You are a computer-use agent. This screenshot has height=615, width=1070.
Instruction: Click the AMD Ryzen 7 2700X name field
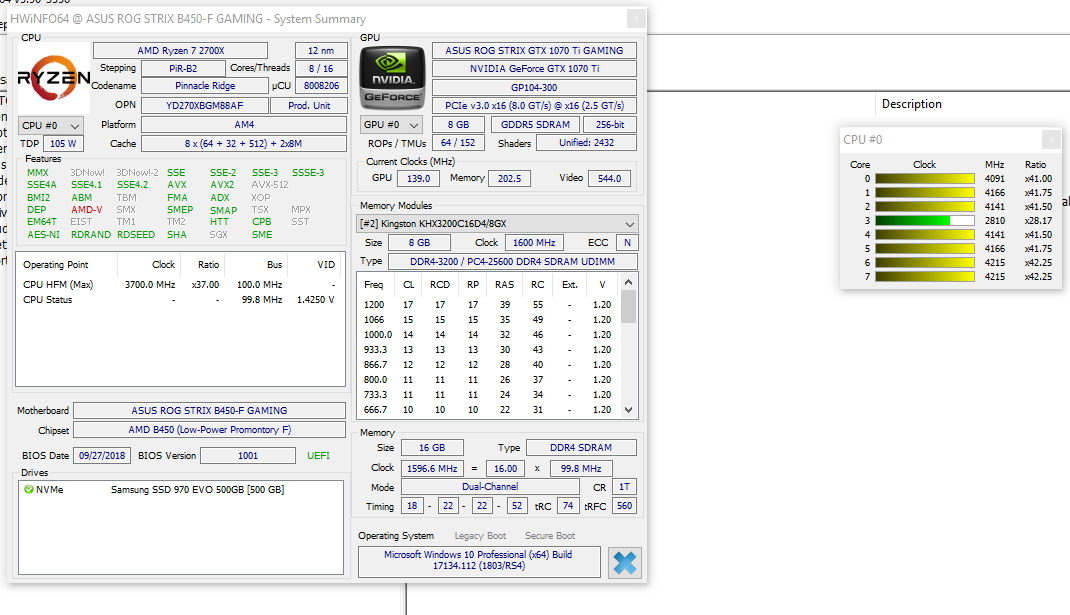point(180,51)
